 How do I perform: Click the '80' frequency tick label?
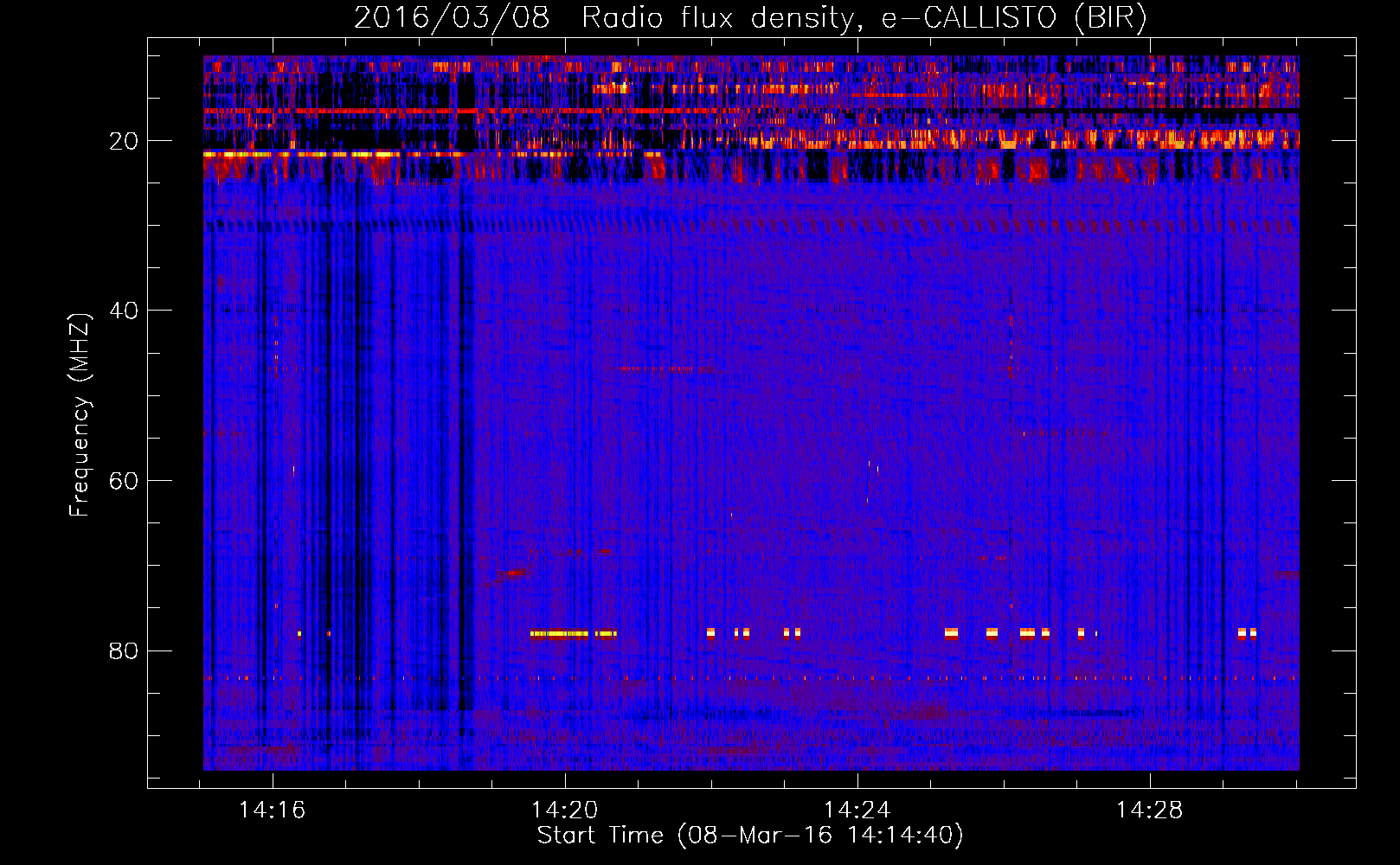(125, 650)
